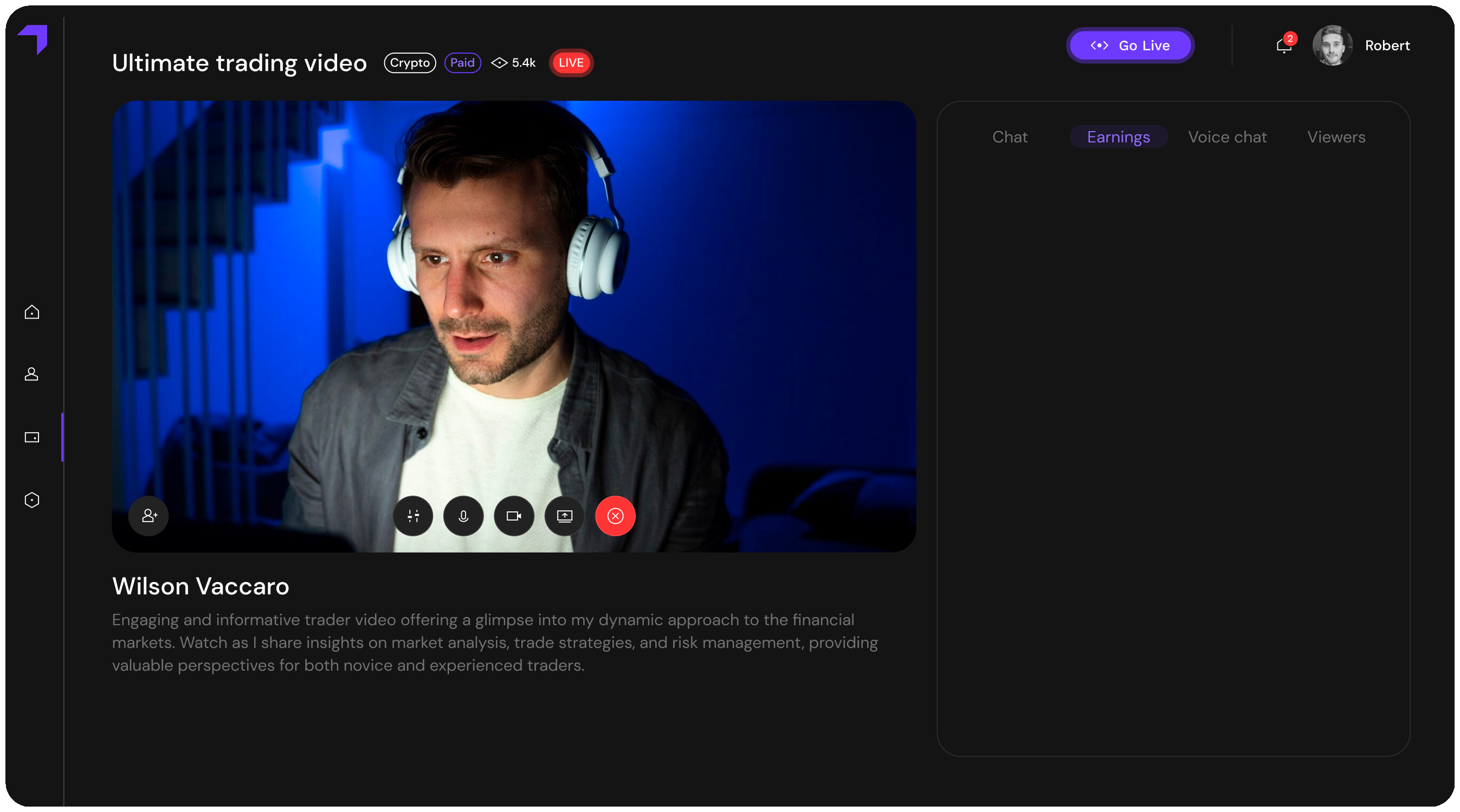The image size is (1460, 812).
Task: Switch to the Viewers tab
Action: coord(1336,137)
